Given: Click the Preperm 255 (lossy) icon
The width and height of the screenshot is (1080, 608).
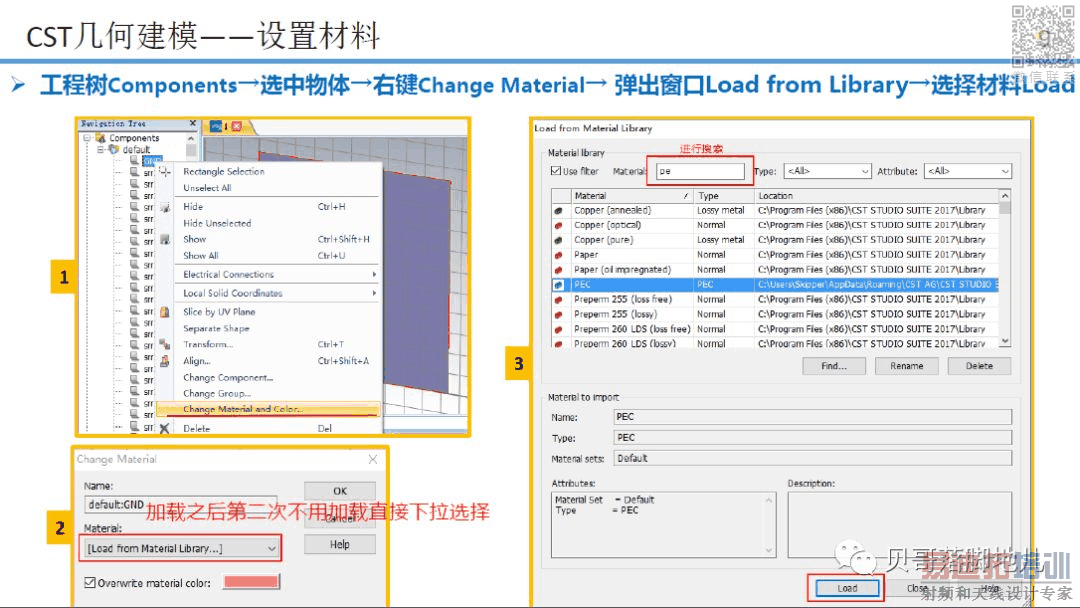Looking at the screenshot, I should point(558,314).
